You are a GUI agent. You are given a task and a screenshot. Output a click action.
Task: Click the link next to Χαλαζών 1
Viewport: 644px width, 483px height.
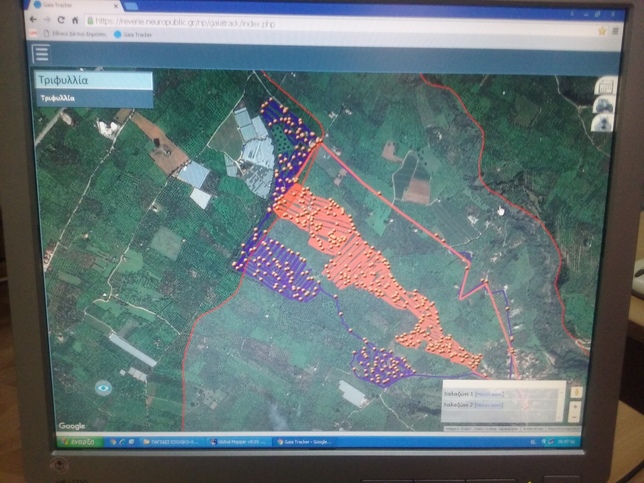490,395
